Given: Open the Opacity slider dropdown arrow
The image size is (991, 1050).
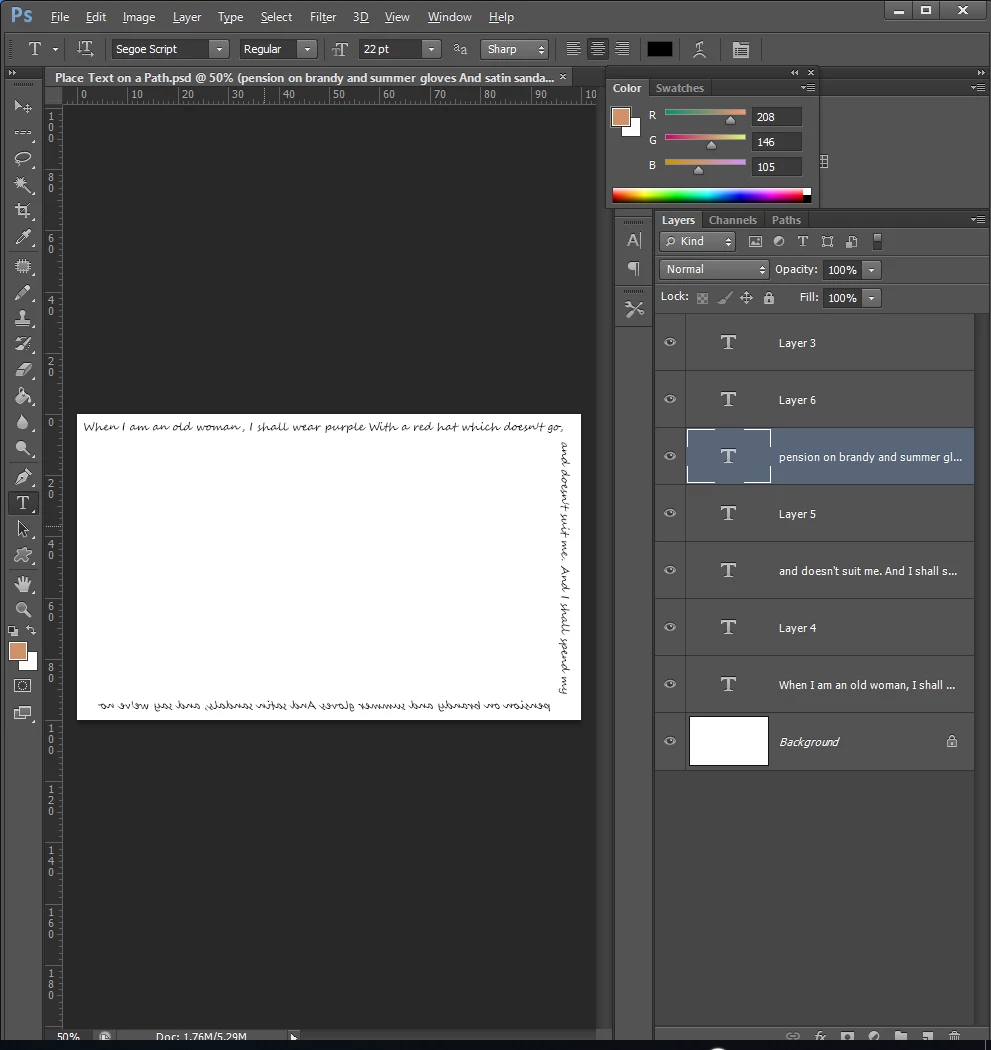Looking at the screenshot, I should [x=871, y=270].
